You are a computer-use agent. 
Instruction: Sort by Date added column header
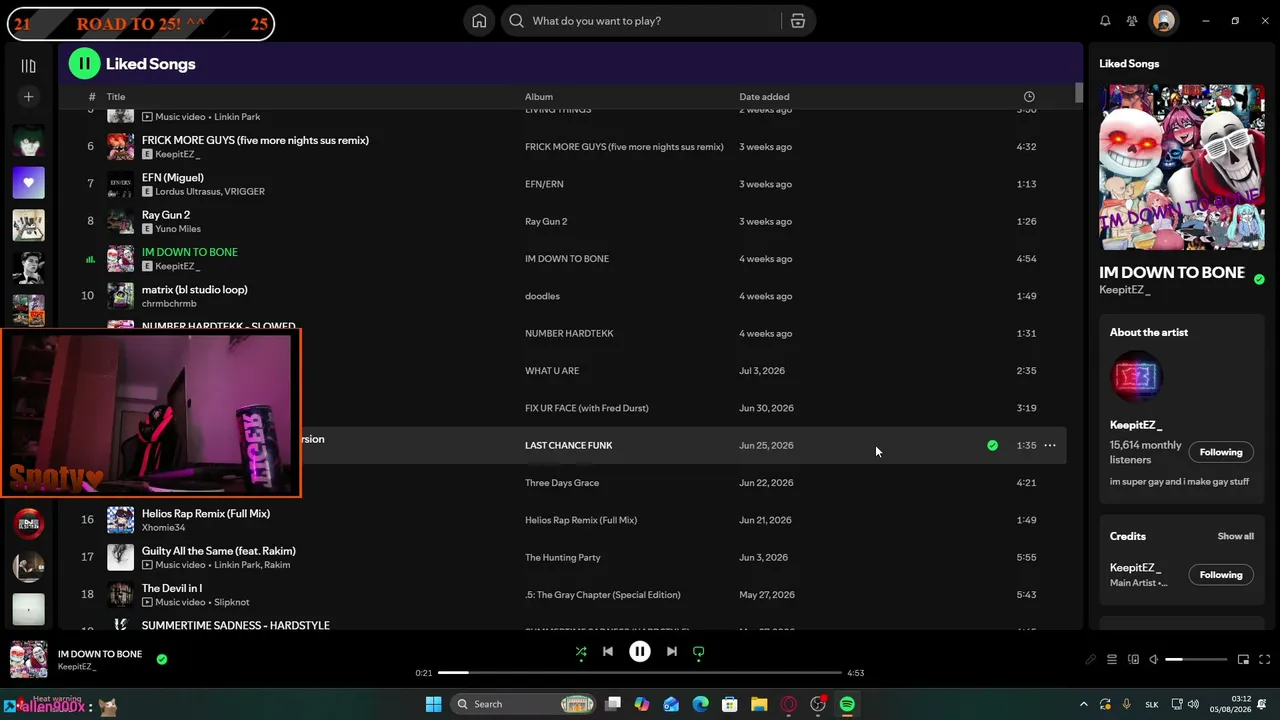[x=764, y=97]
